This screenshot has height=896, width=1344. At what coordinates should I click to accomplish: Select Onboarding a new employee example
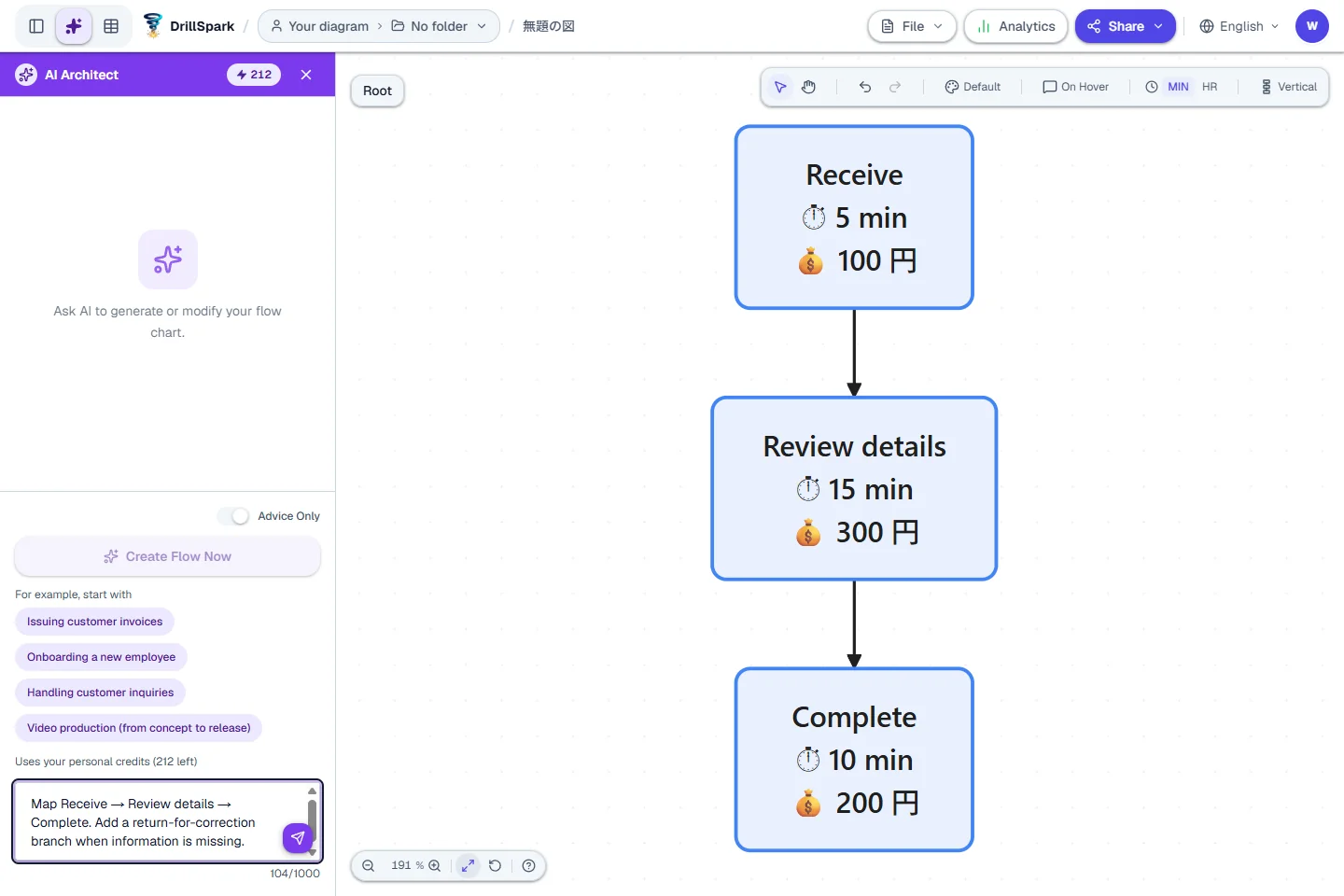[x=101, y=657]
